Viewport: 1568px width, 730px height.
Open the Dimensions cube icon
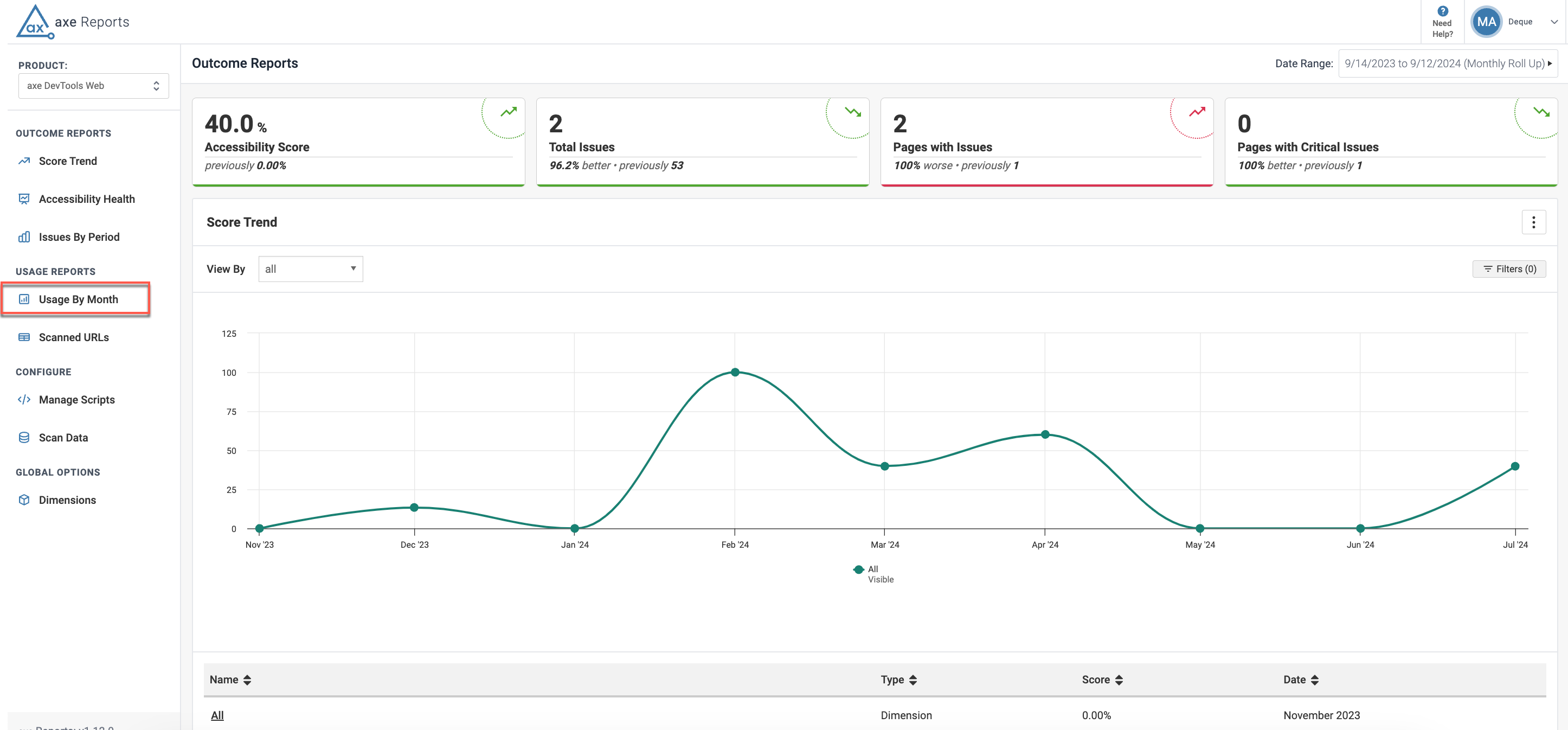[24, 500]
